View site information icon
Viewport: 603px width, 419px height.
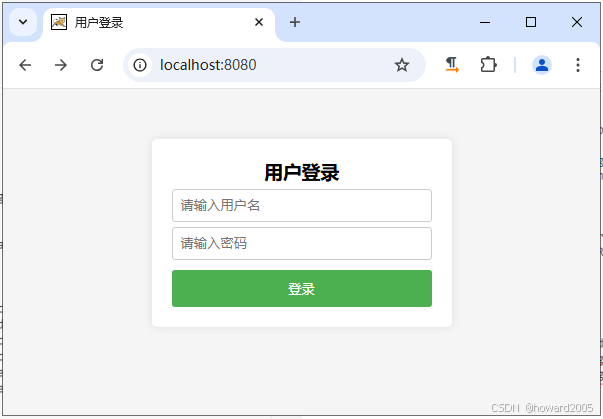click(140, 65)
